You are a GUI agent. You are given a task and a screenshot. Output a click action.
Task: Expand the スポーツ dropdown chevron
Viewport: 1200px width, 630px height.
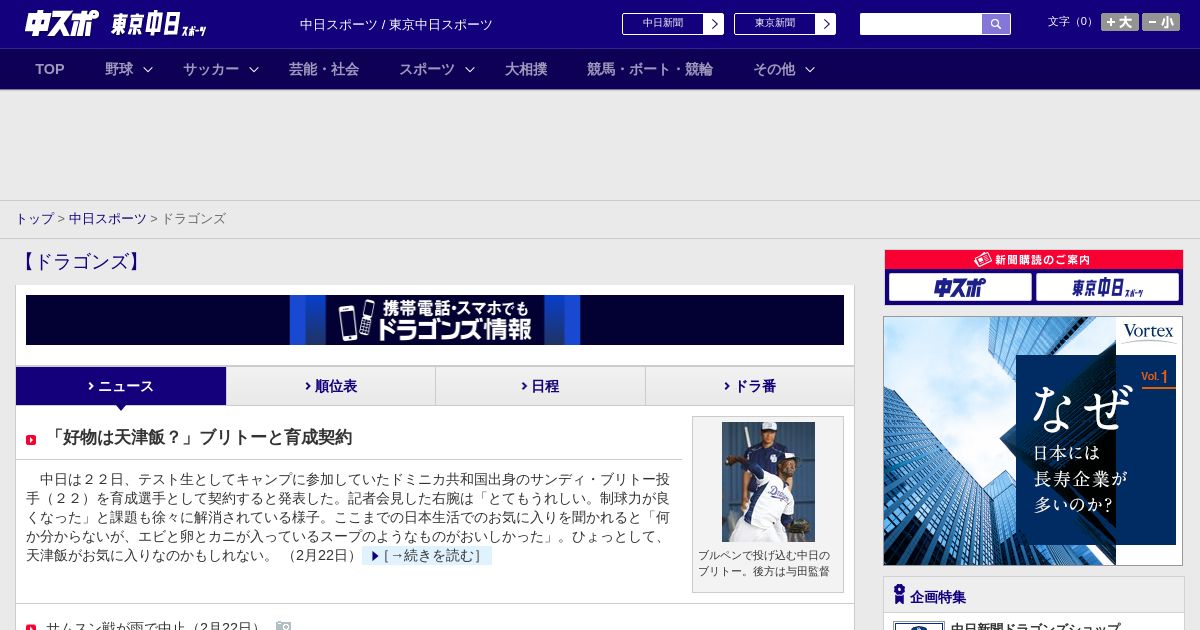pyautogui.click(x=470, y=69)
